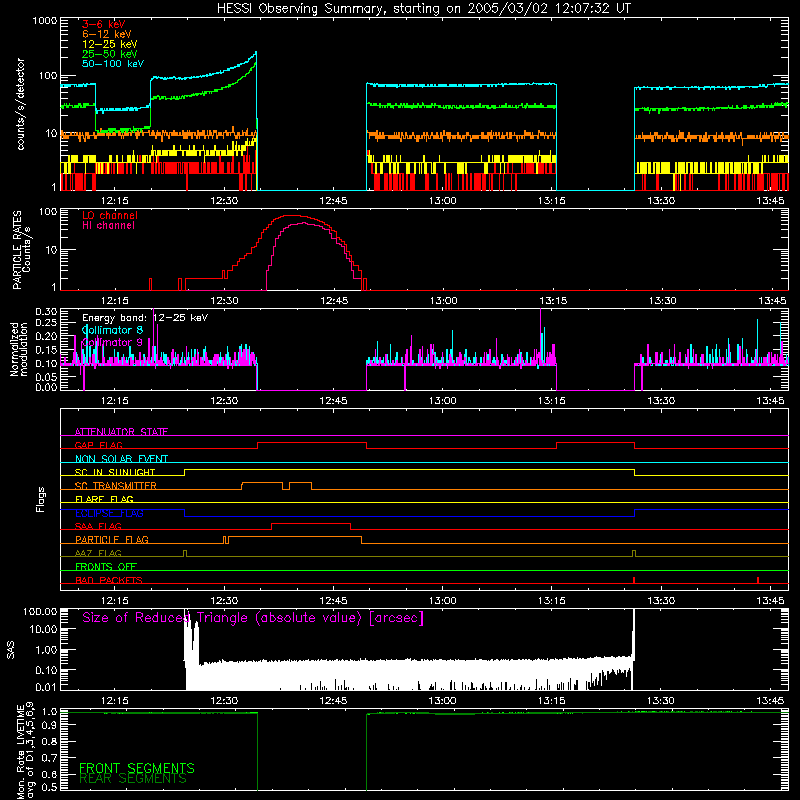Image resolution: width=800 pixels, height=800 pixels.
Task: Click the SAA_FLAG label
Action: (98, 526)
